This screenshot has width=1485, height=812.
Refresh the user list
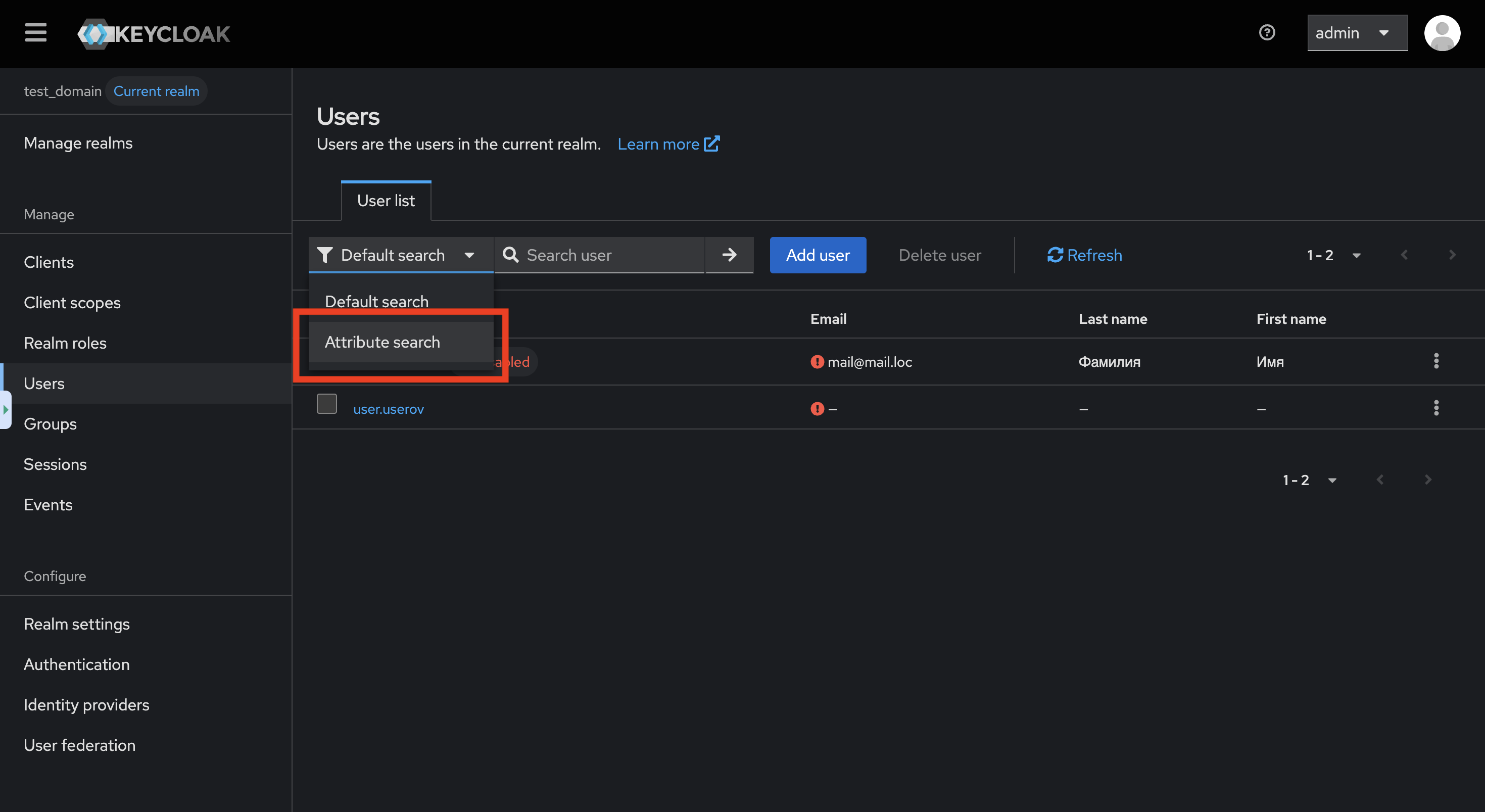(1084, 255)
